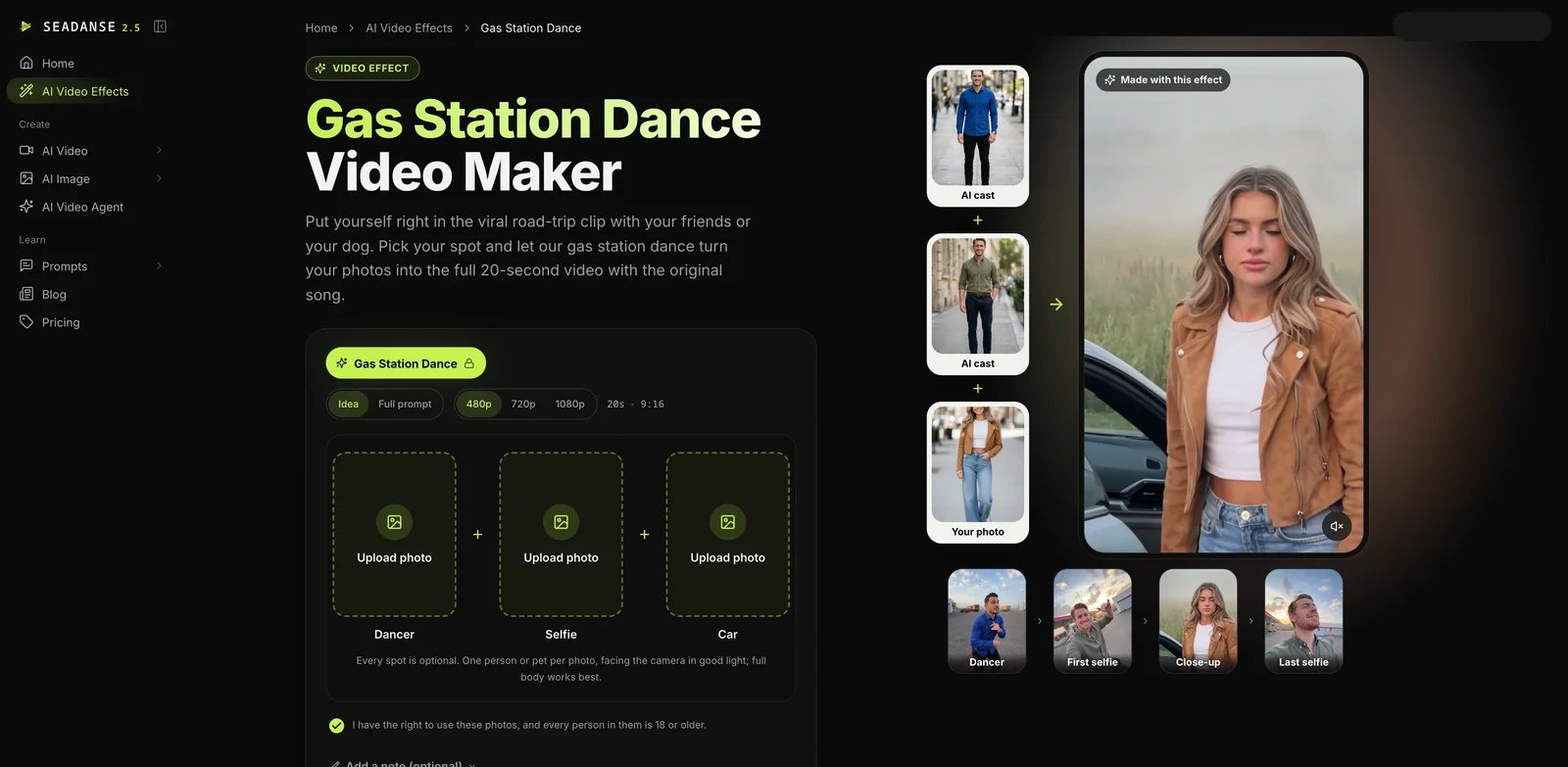Screen dimensions: 1568x767
Task: Select 480p resolution
Action: coord(479,404)
